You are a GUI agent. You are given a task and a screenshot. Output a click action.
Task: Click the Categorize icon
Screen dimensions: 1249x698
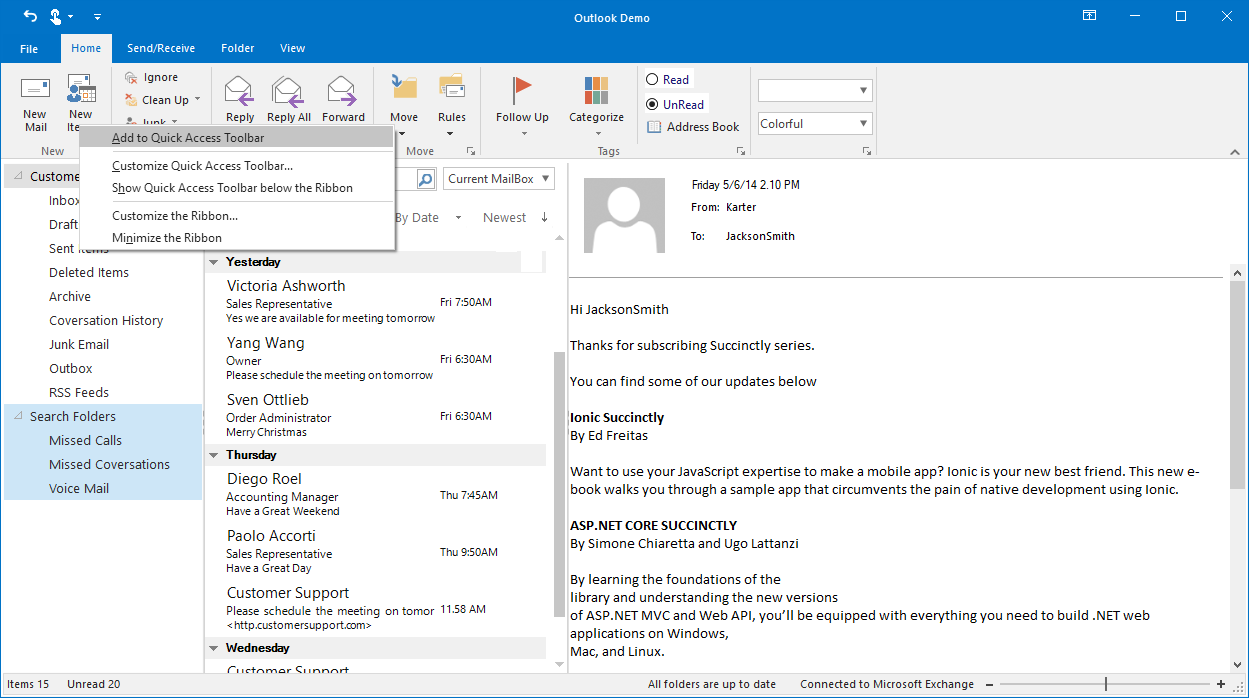pyautogui.click(x=596, y=100)
